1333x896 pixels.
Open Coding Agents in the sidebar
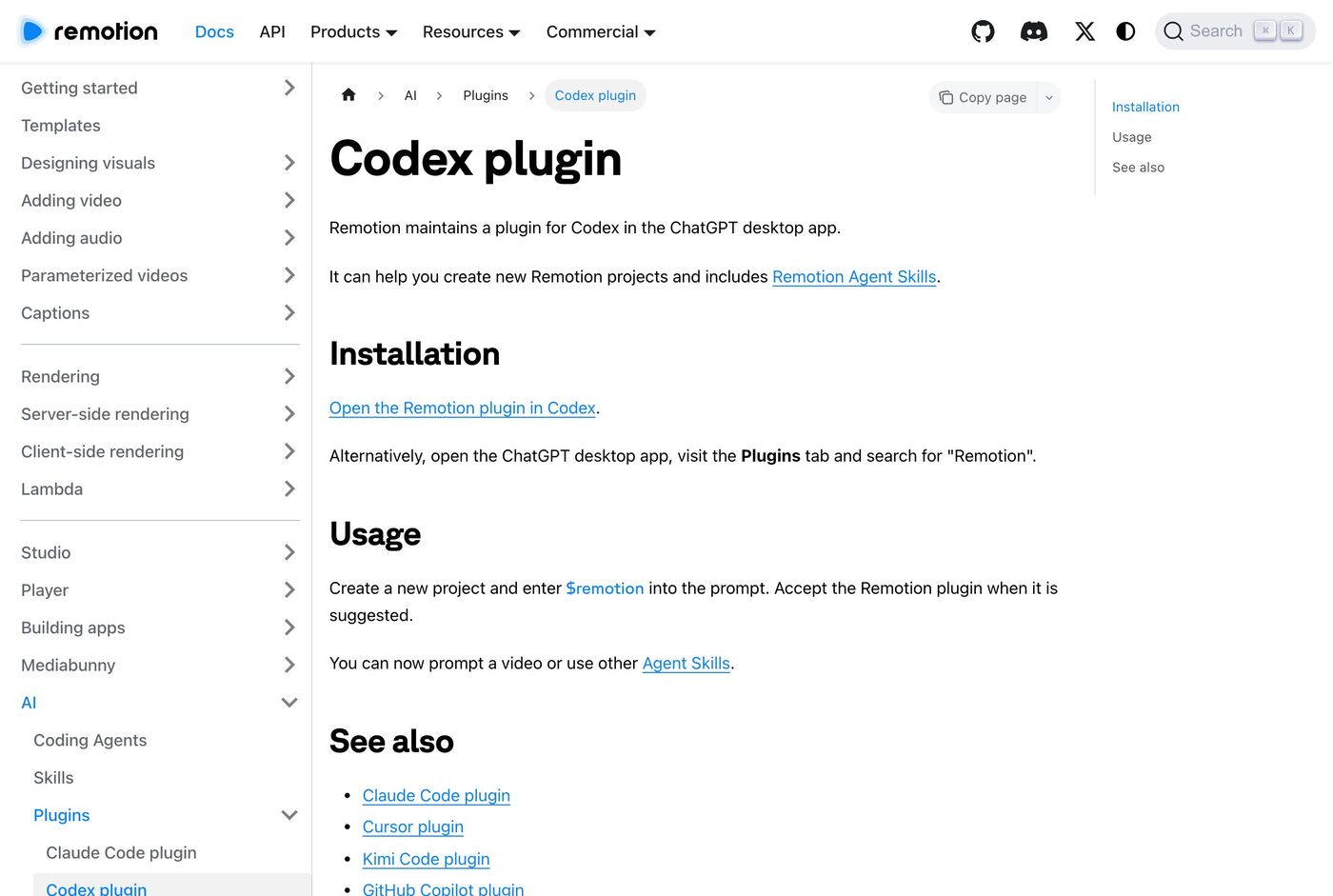pos(90,740)
